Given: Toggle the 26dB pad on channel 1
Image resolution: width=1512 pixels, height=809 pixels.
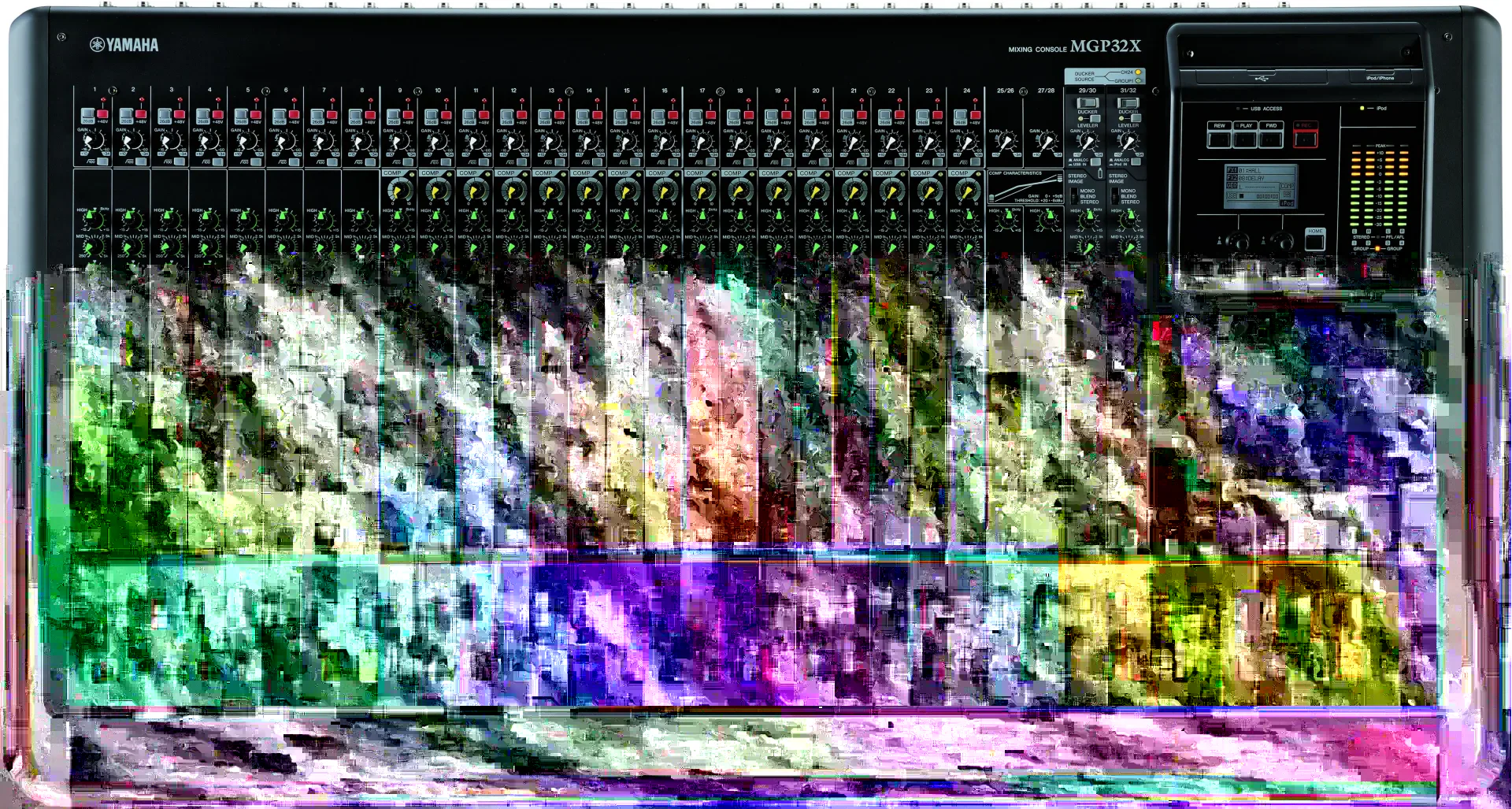Looking at the screenshot, I should tap(87, 115).
